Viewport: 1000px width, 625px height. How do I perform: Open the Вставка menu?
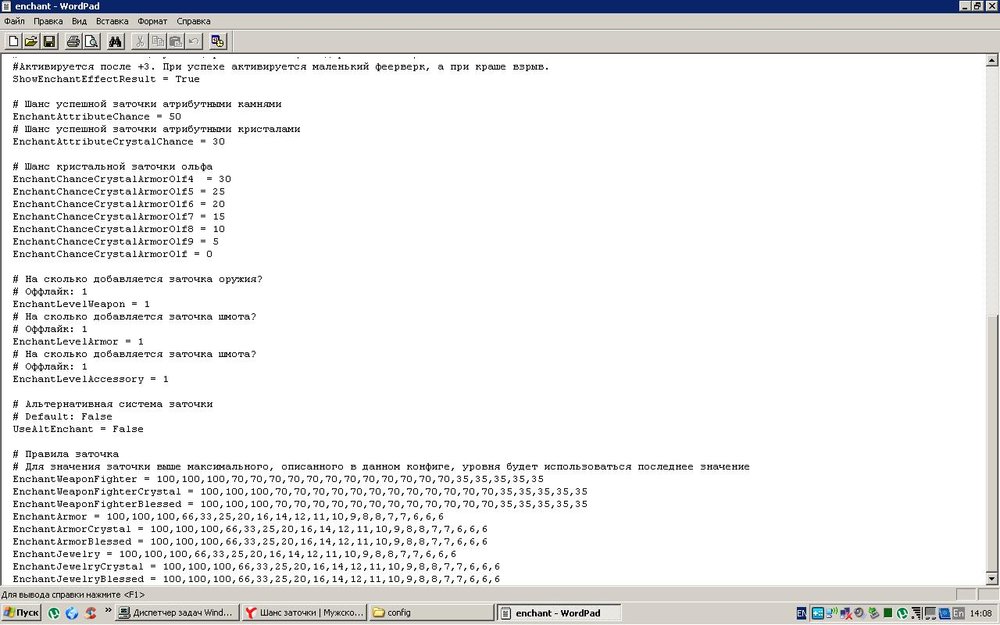tap(112, 20)
